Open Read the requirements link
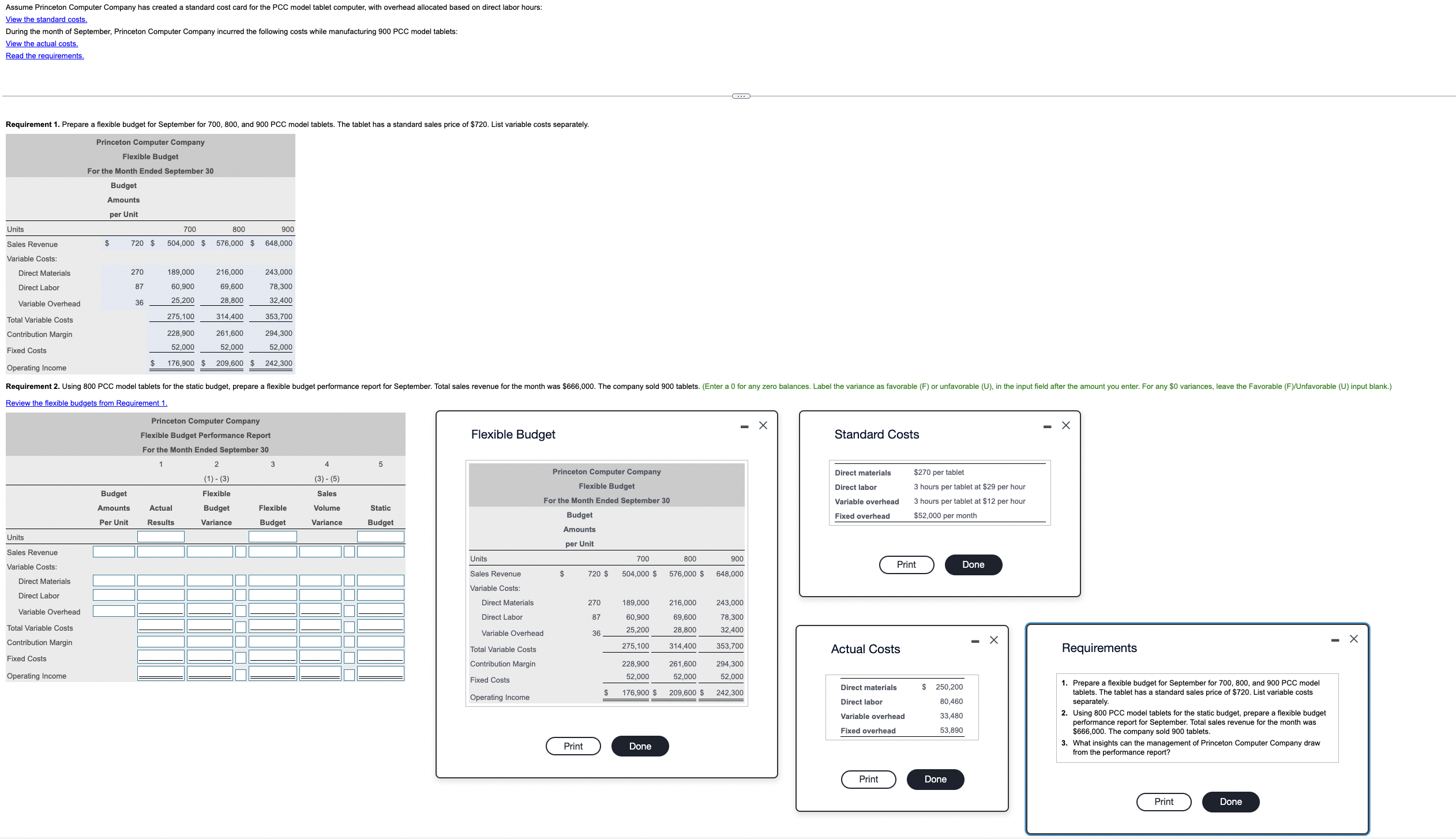 point(44,55)
